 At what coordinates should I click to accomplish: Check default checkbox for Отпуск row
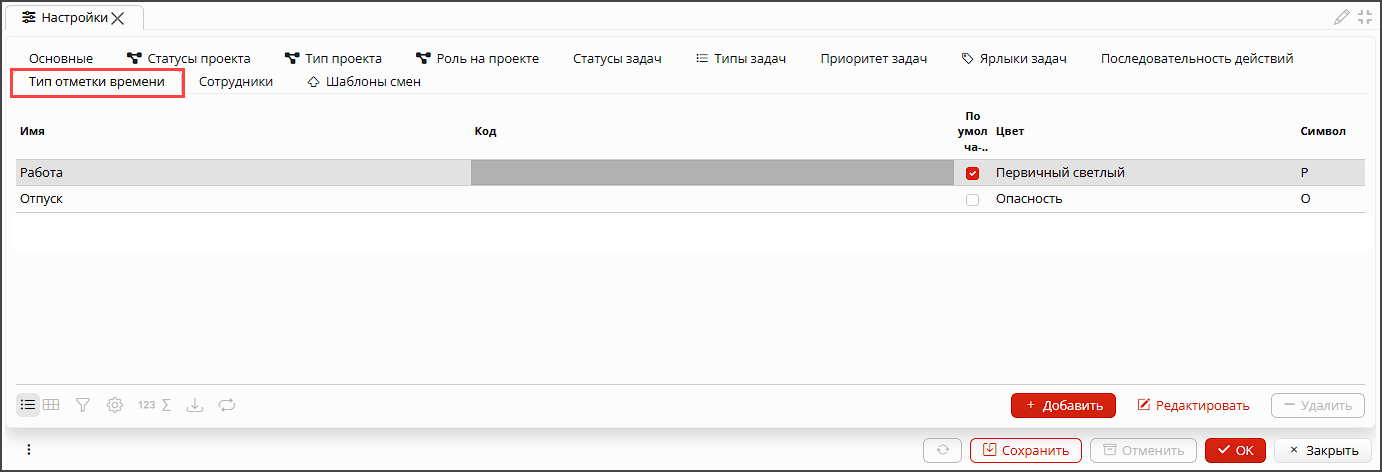tap(972, 199)
